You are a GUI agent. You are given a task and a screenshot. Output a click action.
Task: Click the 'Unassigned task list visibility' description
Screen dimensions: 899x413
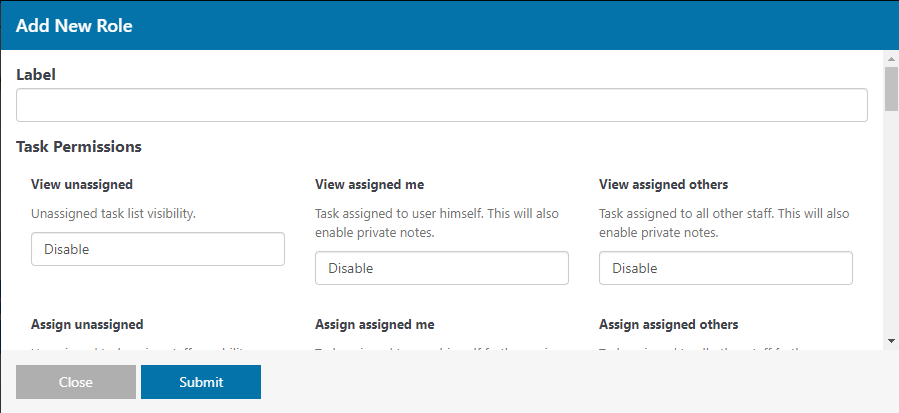coord(114,213)
